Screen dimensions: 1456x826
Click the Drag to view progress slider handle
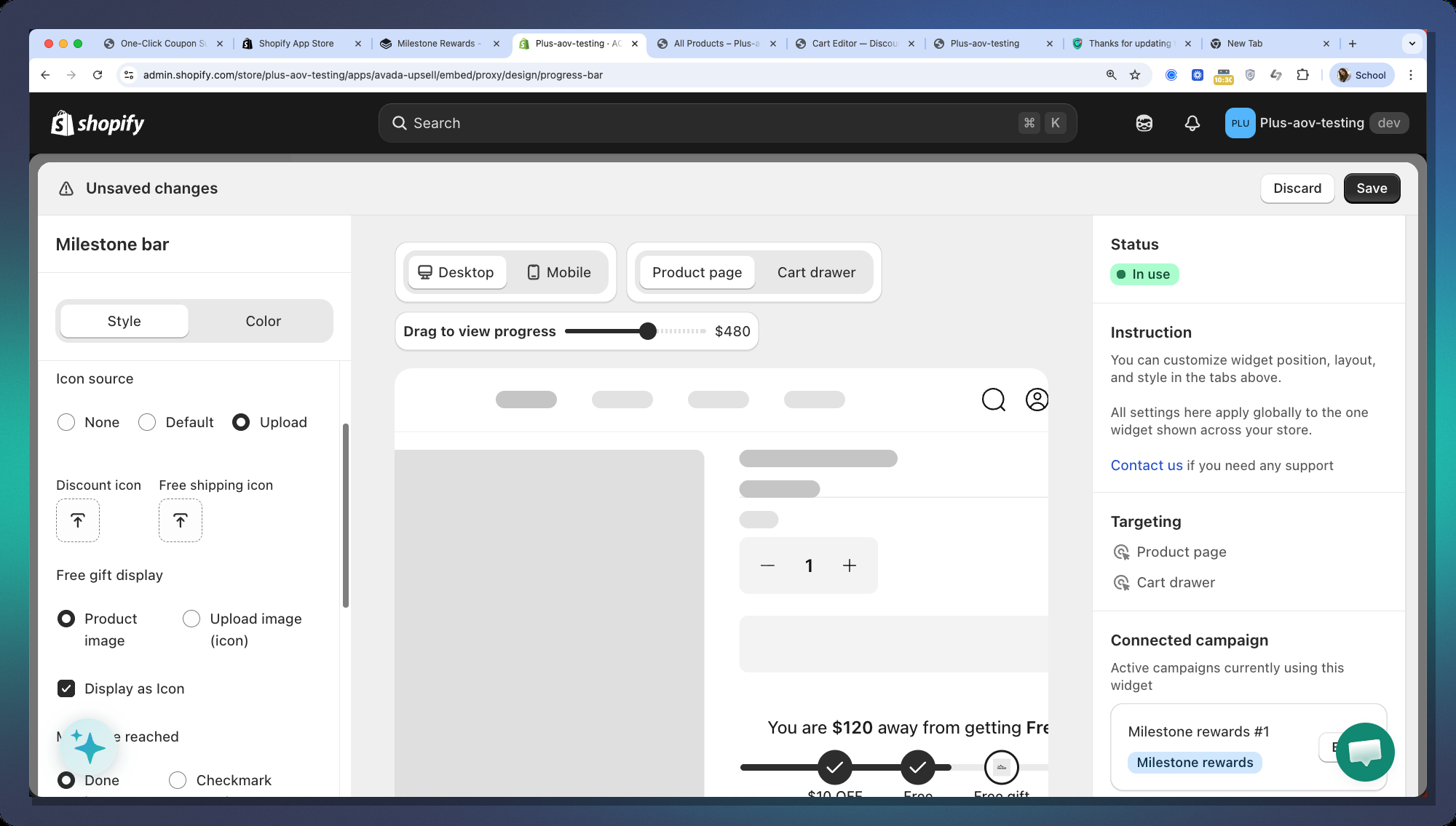click(648, 331)
